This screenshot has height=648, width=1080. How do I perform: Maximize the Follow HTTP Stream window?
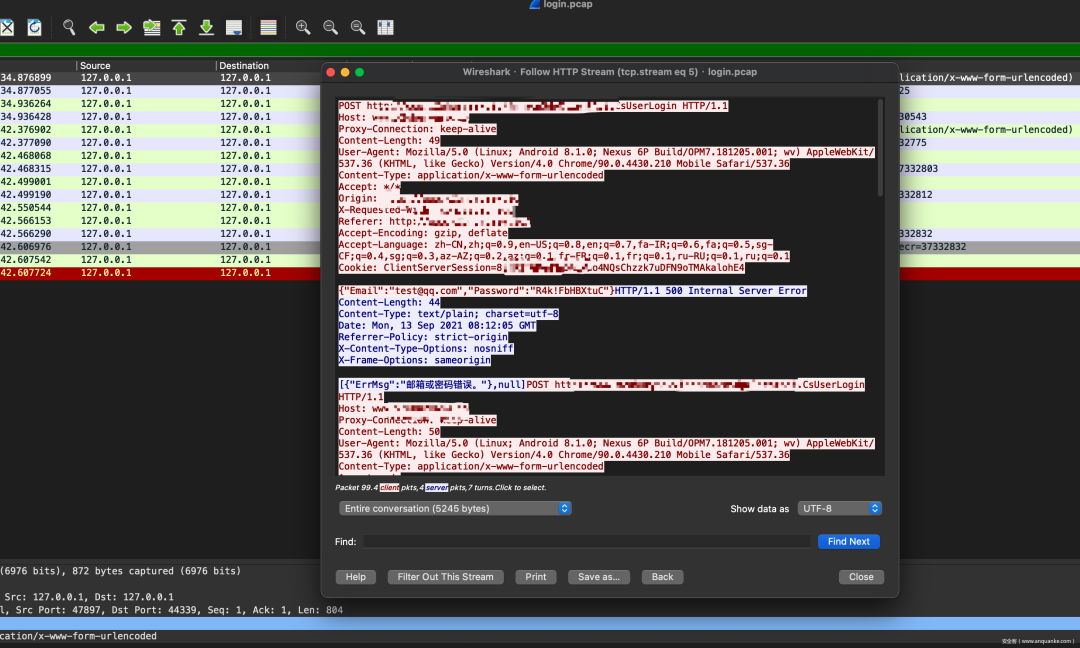(x=360, y=72)
